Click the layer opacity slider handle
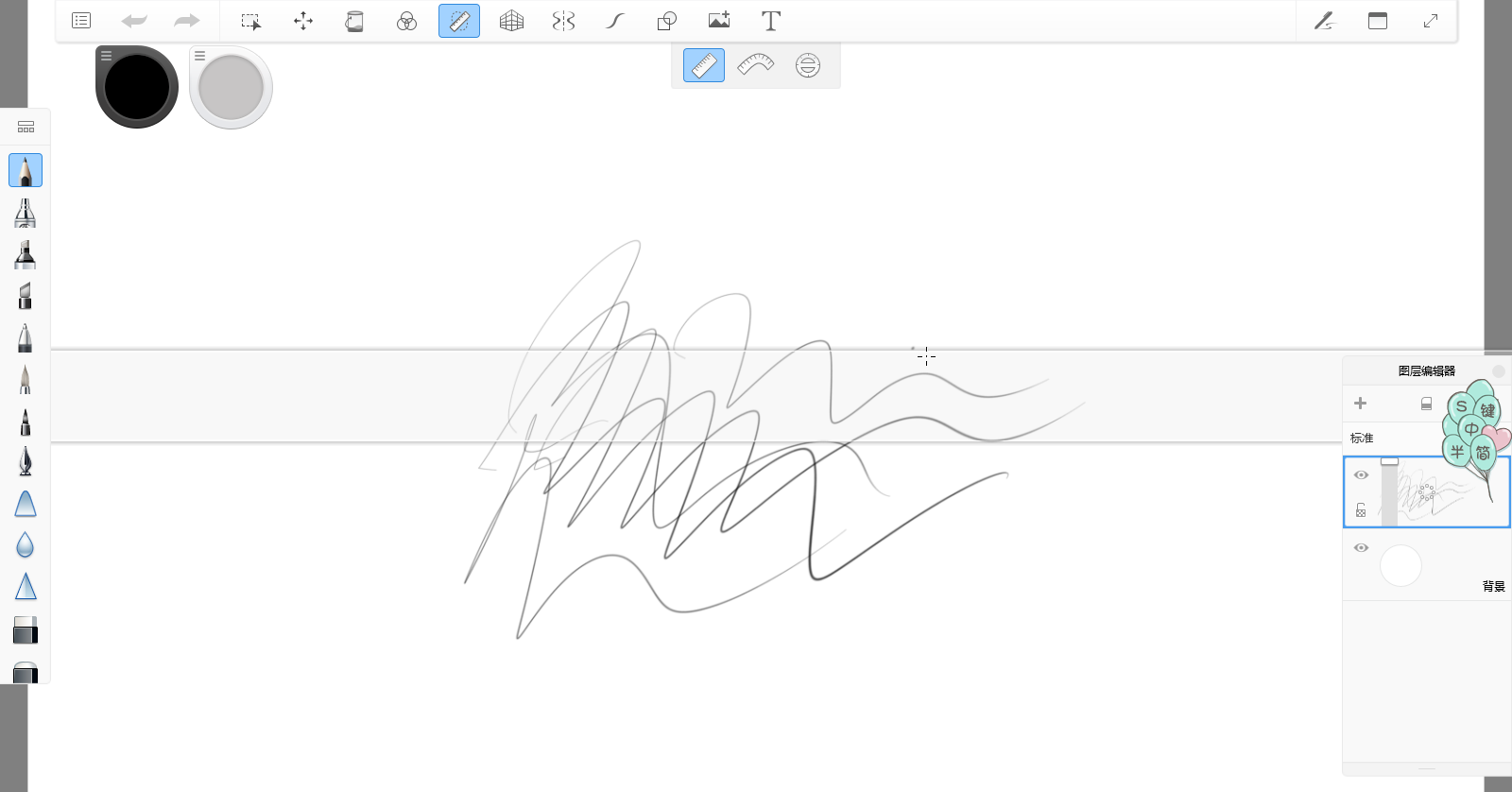The width and height of the screenshot is (1512, 792). [x=1389, y=461]
